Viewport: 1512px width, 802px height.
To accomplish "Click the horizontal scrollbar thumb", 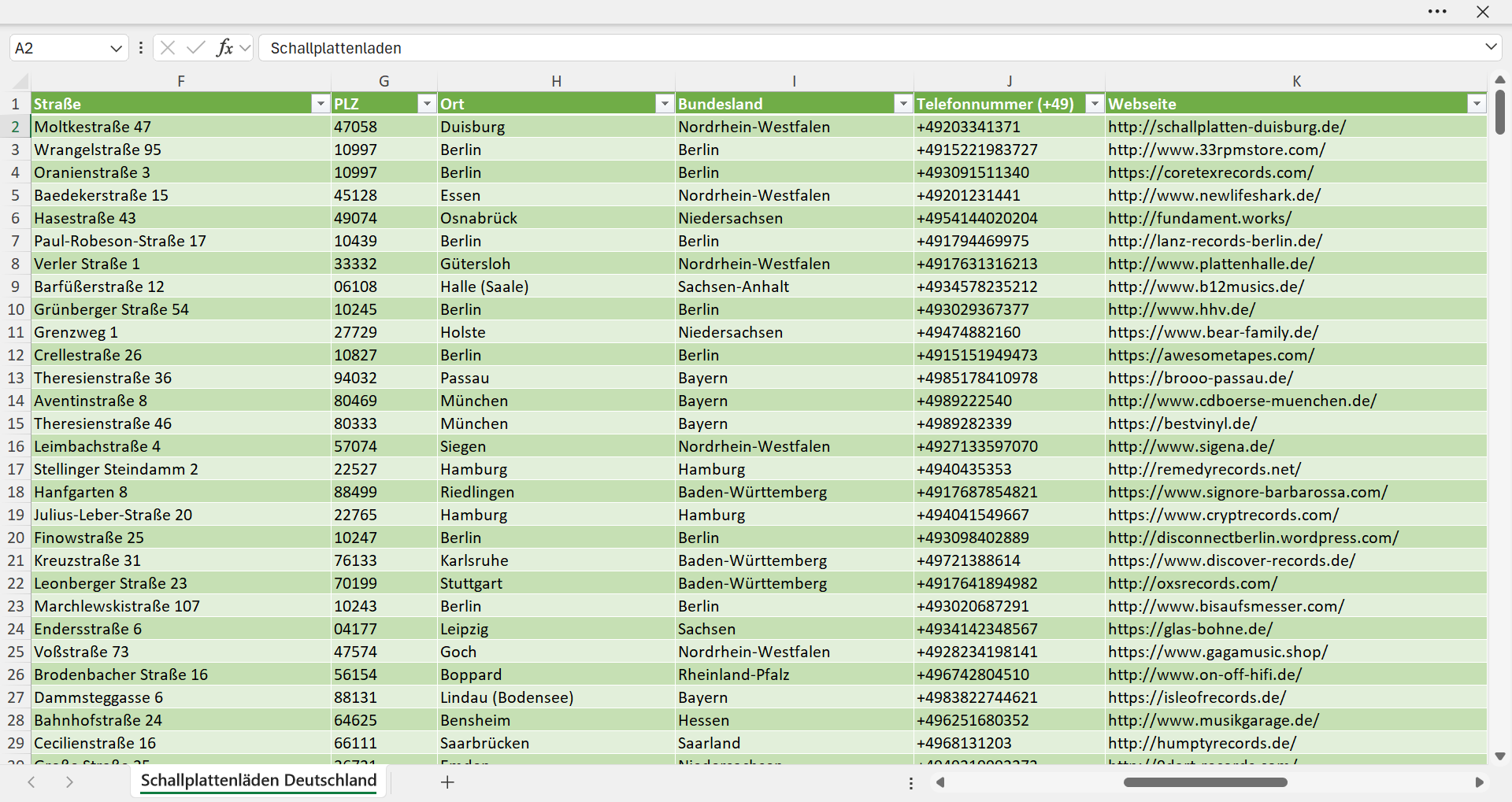I will click(x=1205, y=782).
